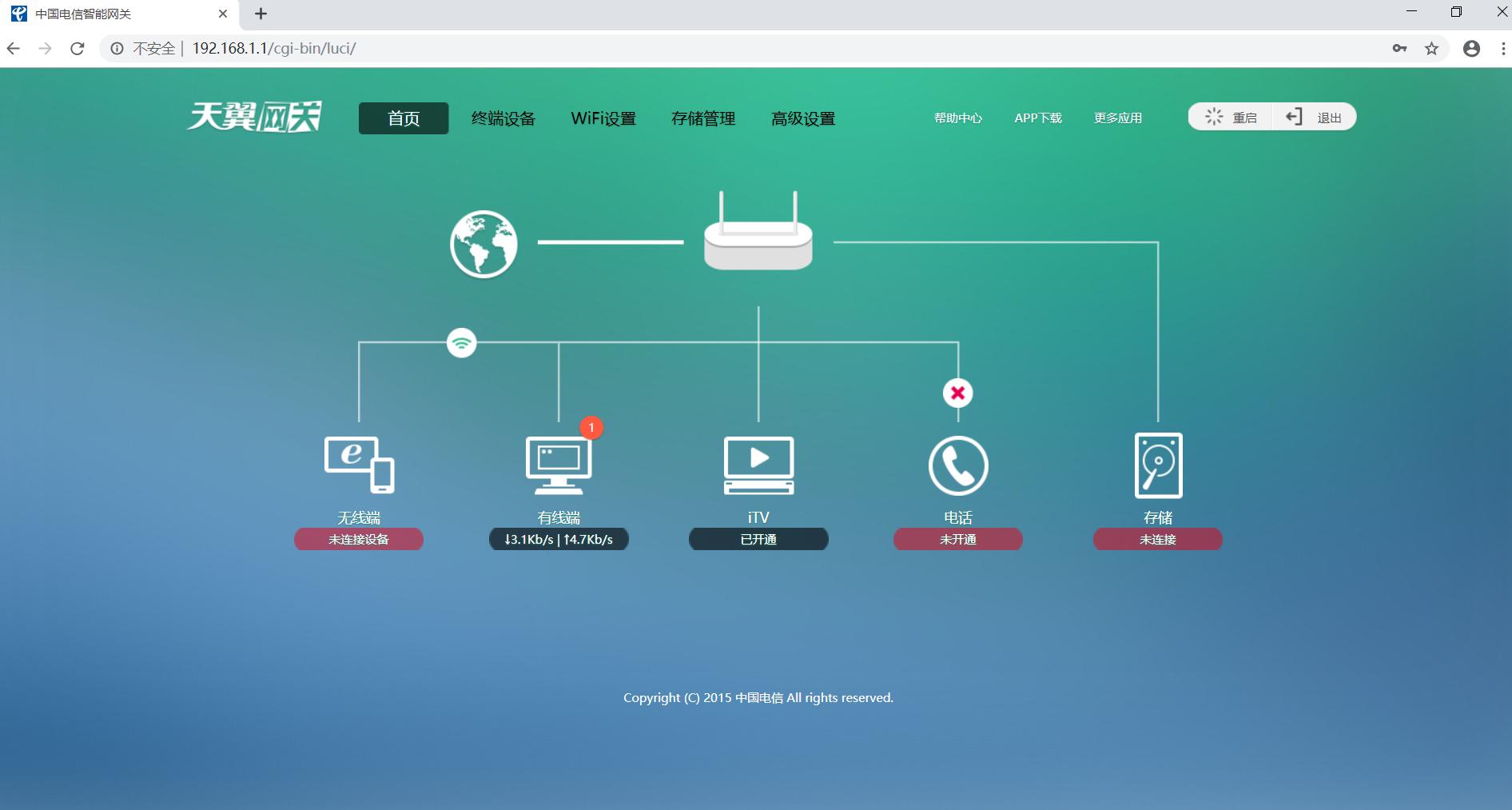Open the 高级设置 menu
The width and height of the screenshot is (1512, 810).
click(803, 118)
